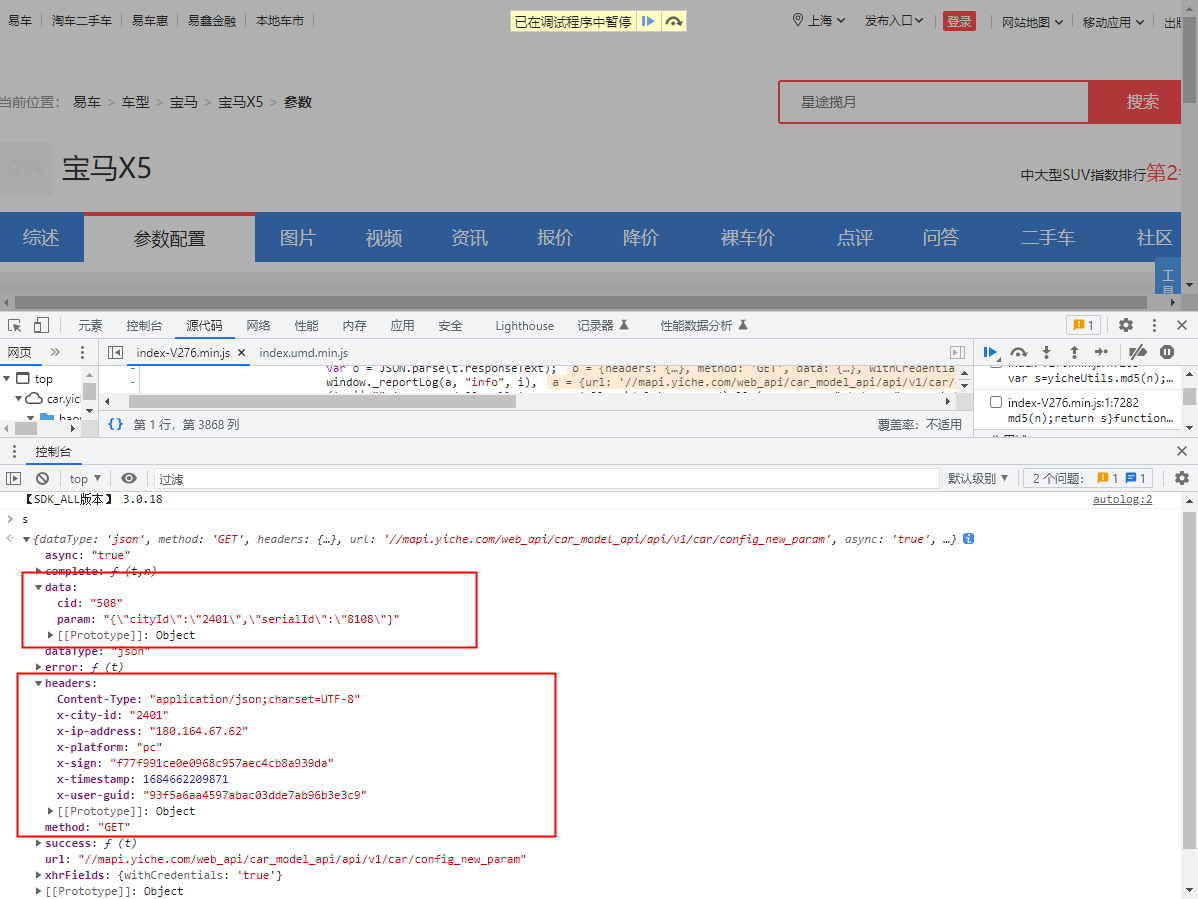Toggle the debugger sidebar pane
The width and height of the screenshot is (1198, 899).
(957, 352)
